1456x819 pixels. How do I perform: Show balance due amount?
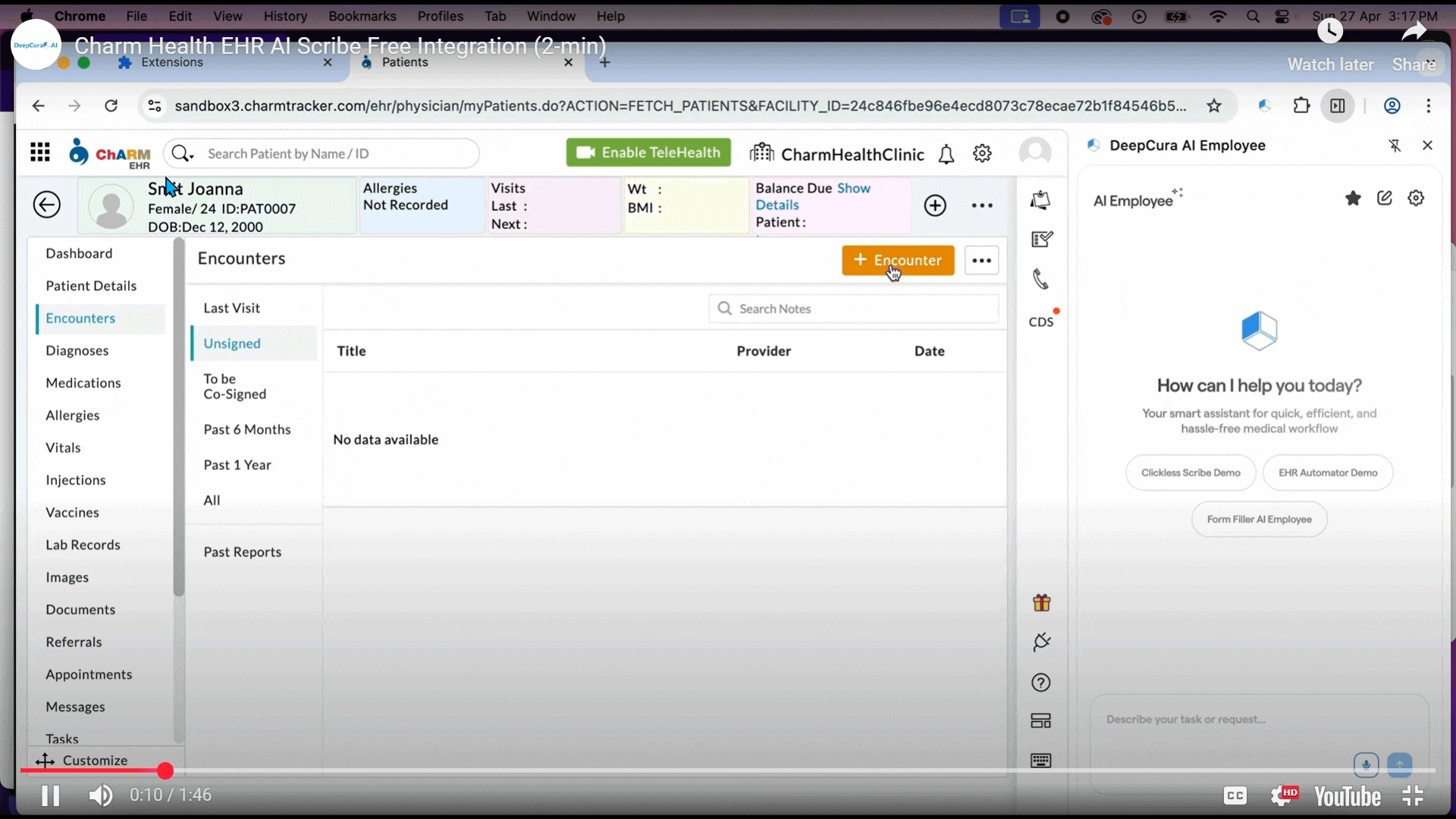click(854, 188)
